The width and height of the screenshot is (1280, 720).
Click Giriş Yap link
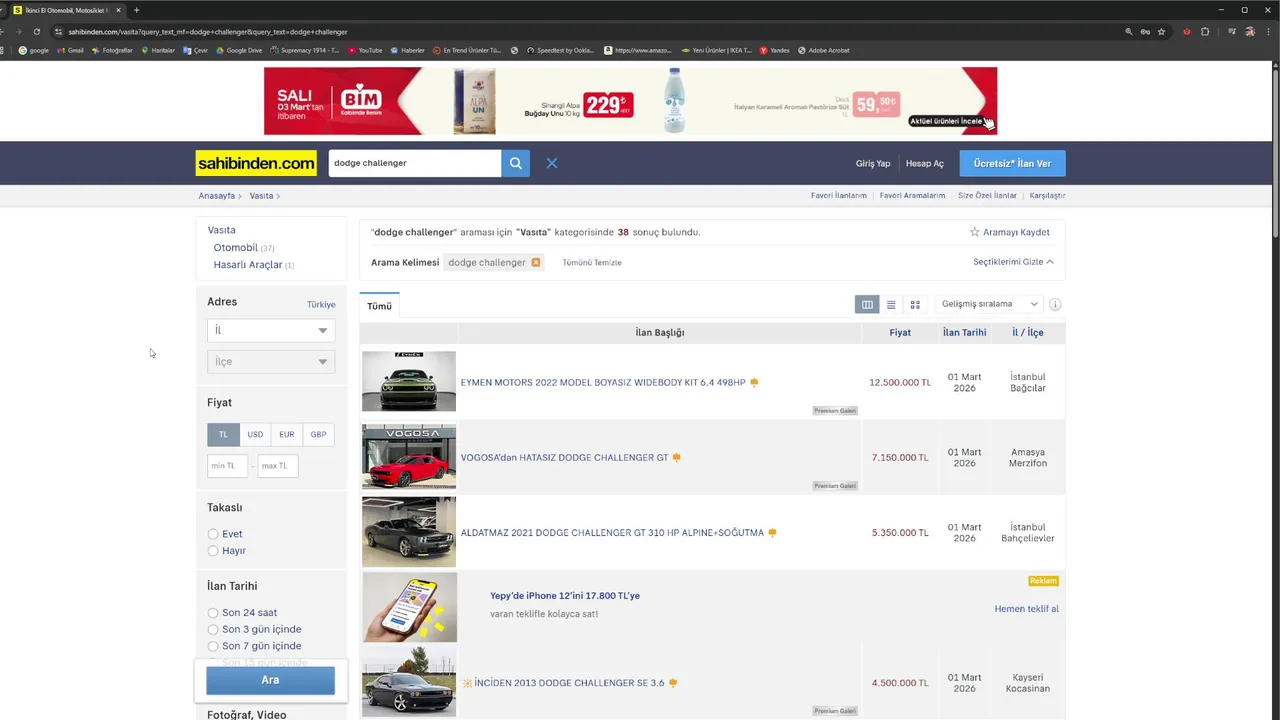pos(872,163)
